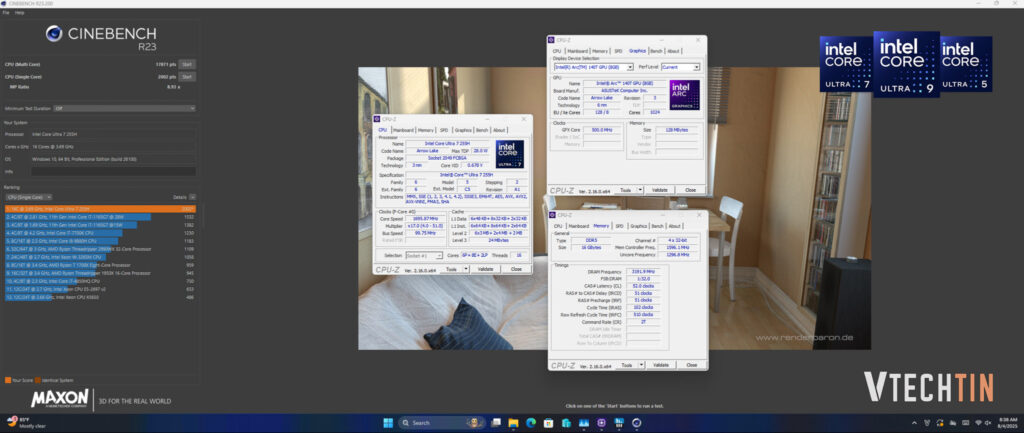Screen dimensions: 1024x433
Task: Click Close button in CPU-Z processor window
Action: pos(516,269)
